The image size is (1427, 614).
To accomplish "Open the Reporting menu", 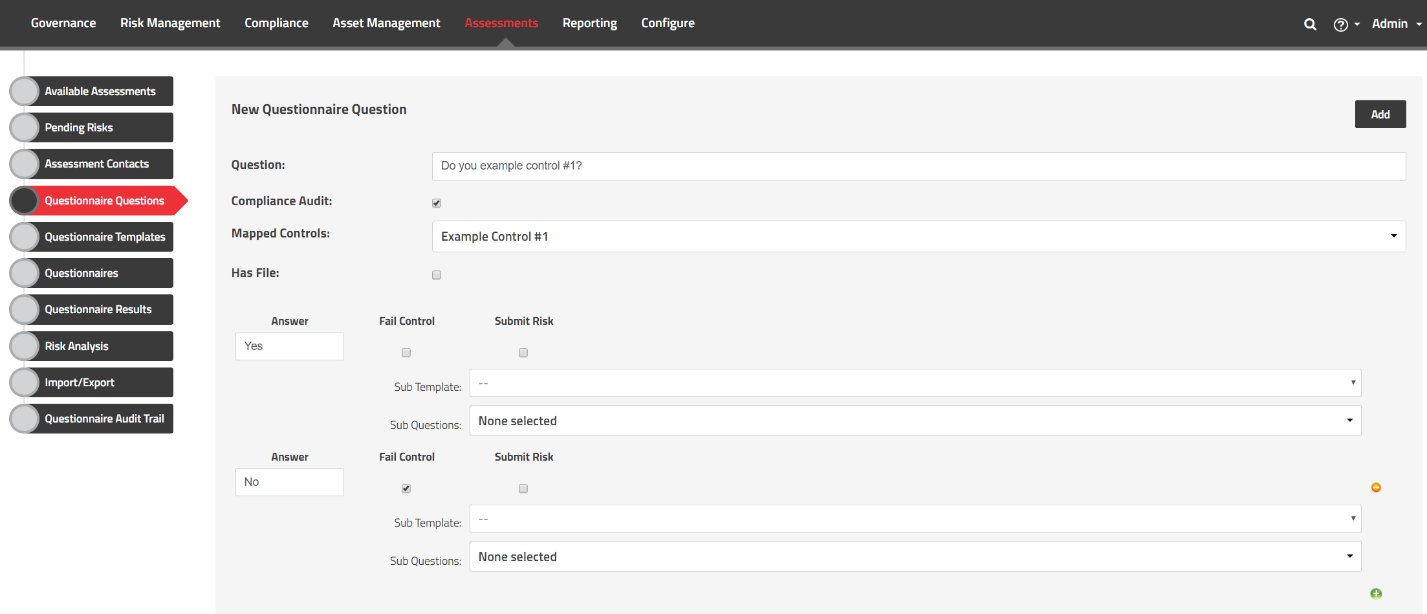I will (x=590, y=23).
